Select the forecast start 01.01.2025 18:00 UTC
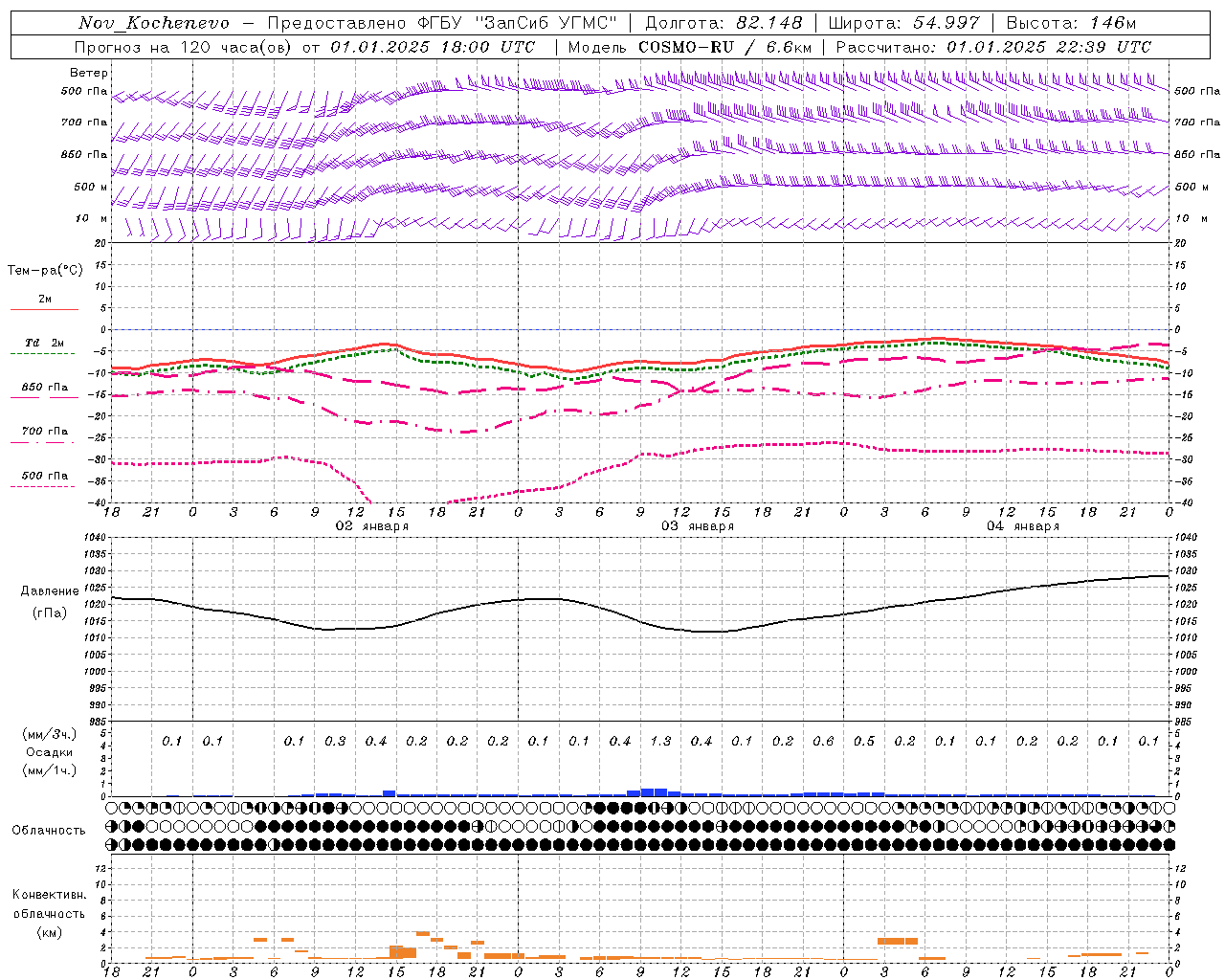Image resolution: width=1225 pixels, height=980 pixels. point(433,47)
